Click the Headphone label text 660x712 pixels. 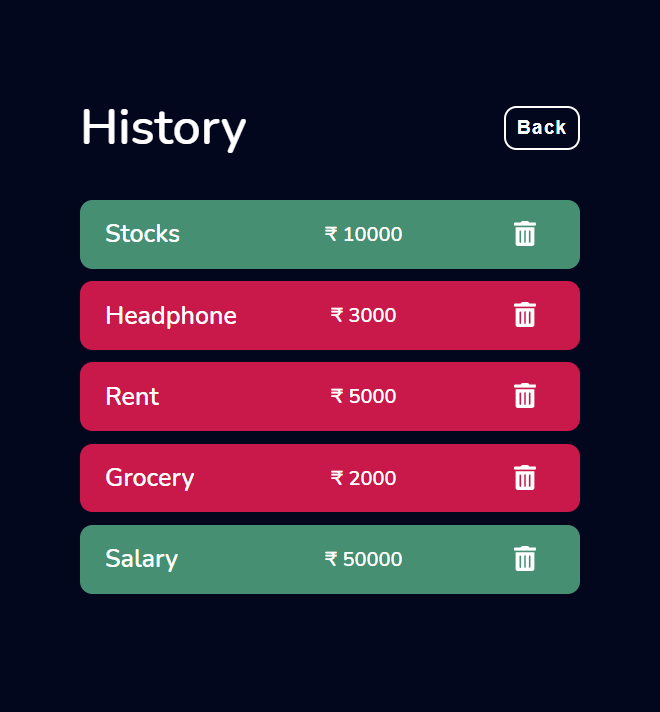[x=171, y=315]
